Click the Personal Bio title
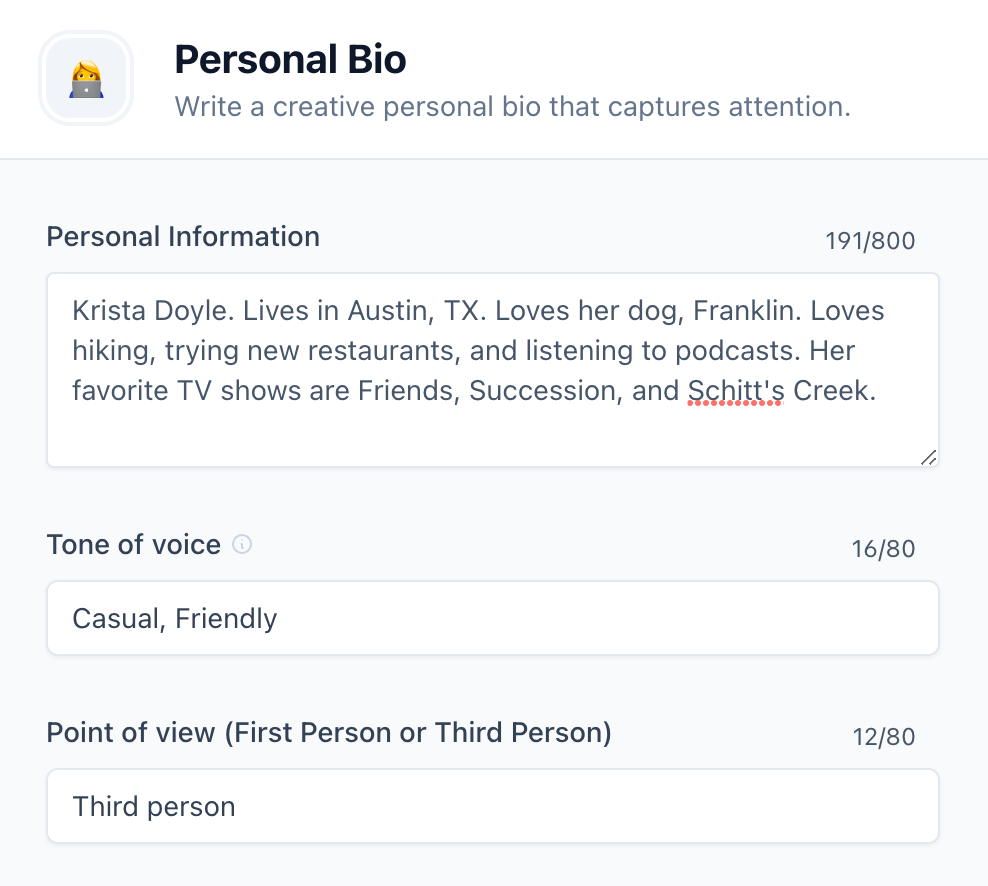This screenshot has width=988, height=886. 290,59
